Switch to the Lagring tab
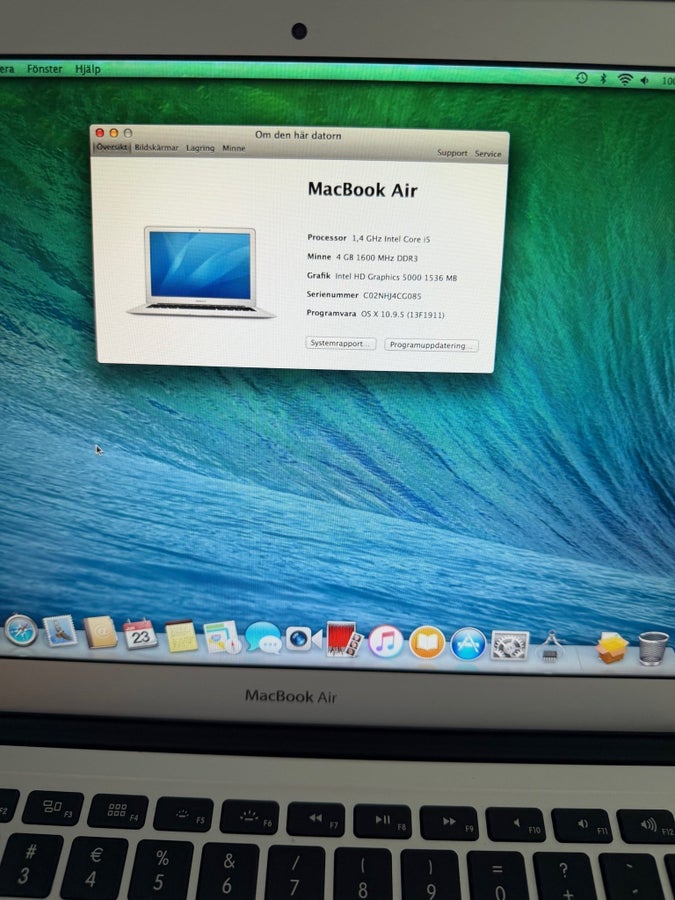The image size is (675, 900). coord(200,148)
